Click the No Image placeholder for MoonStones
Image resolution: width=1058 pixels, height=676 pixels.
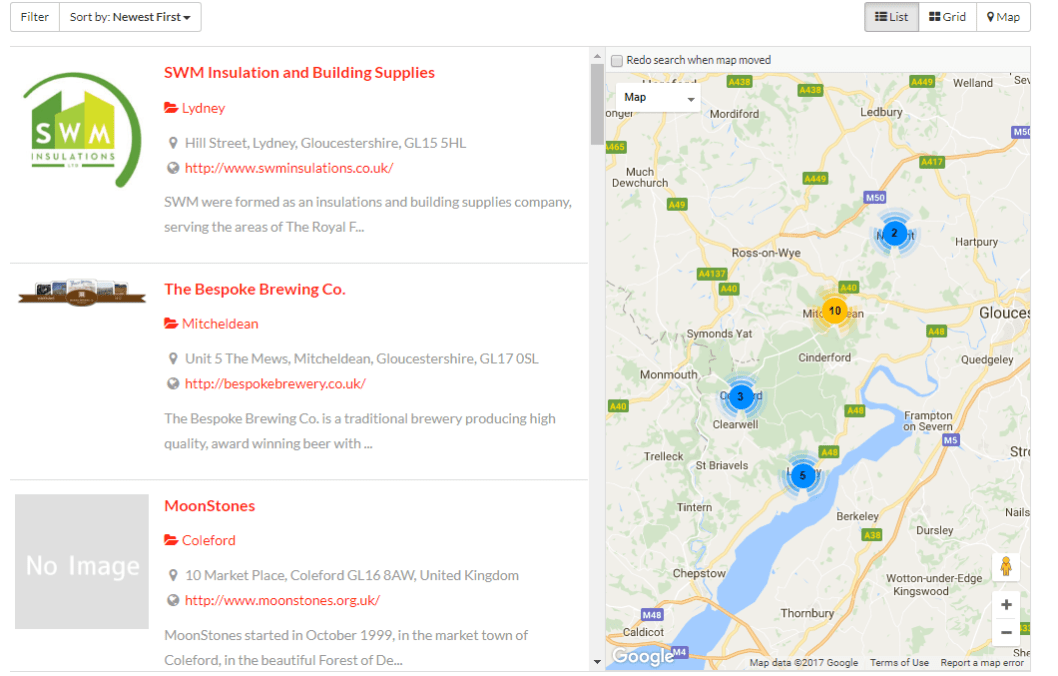tap(82, 561)
